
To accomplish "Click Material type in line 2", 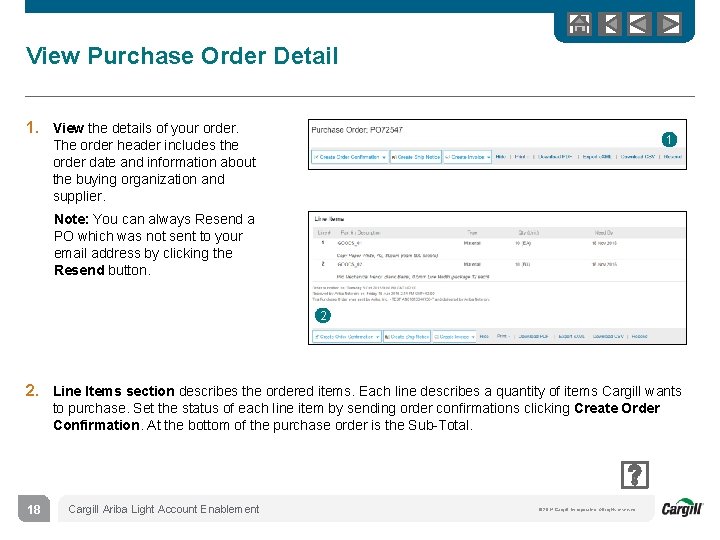I will click(x=472, y=264).
